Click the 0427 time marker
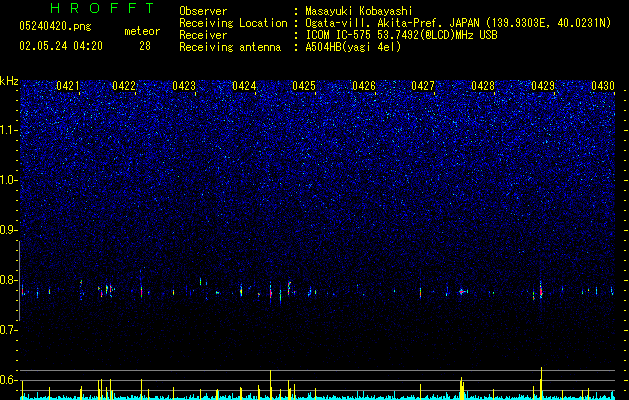Image resolution: width=629 pixels, height=400 pixels. click(423, 86)
